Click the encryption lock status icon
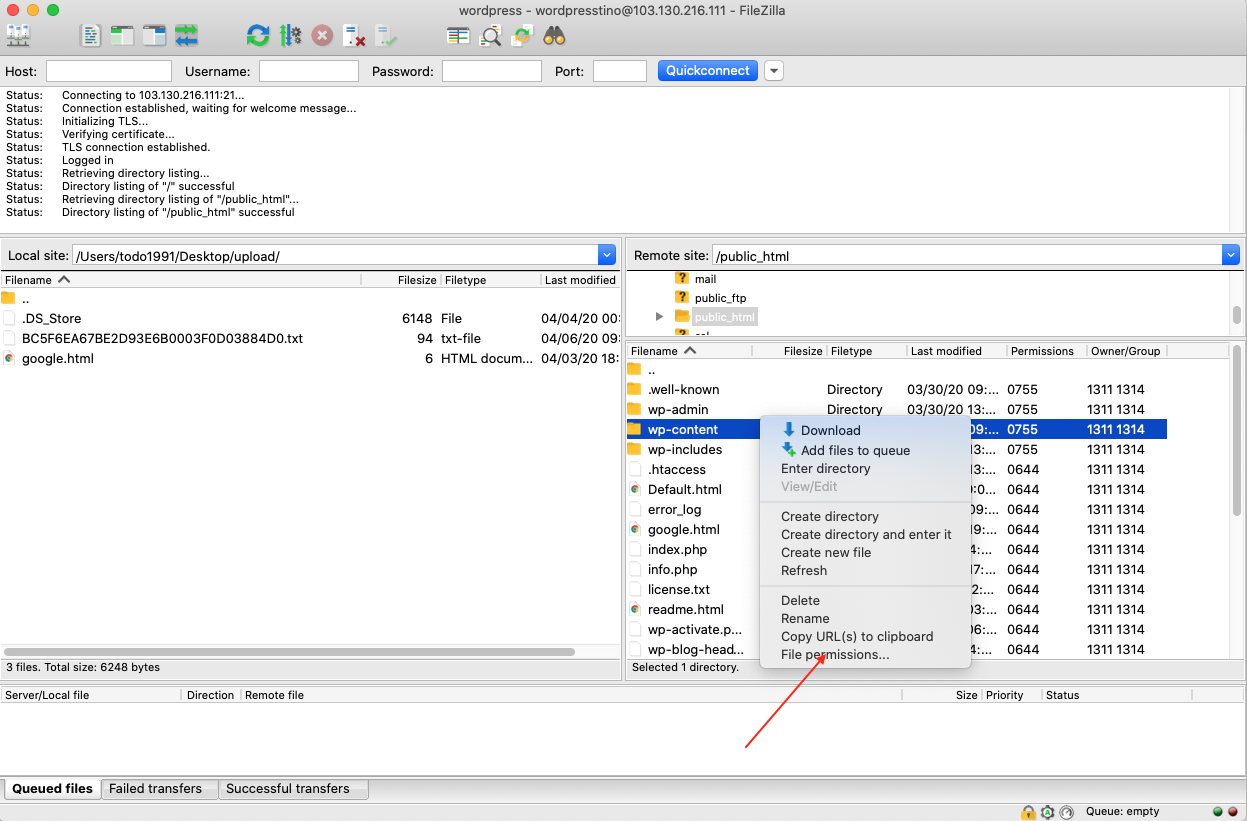1247x821 pixels. pyautogui.click(x=1028, y=812)
